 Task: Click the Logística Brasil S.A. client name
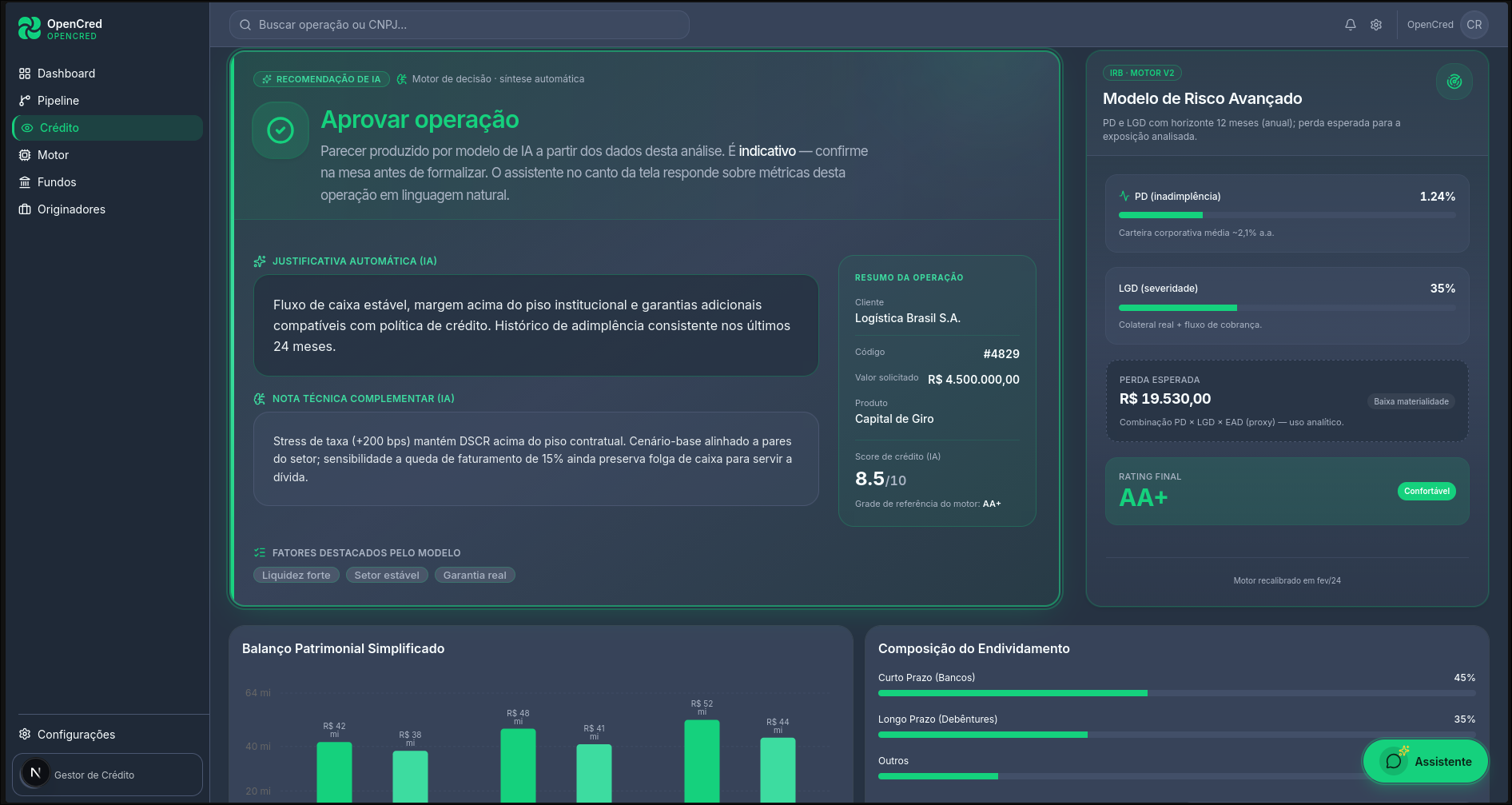pyautogui.click(x=908, y=318)
